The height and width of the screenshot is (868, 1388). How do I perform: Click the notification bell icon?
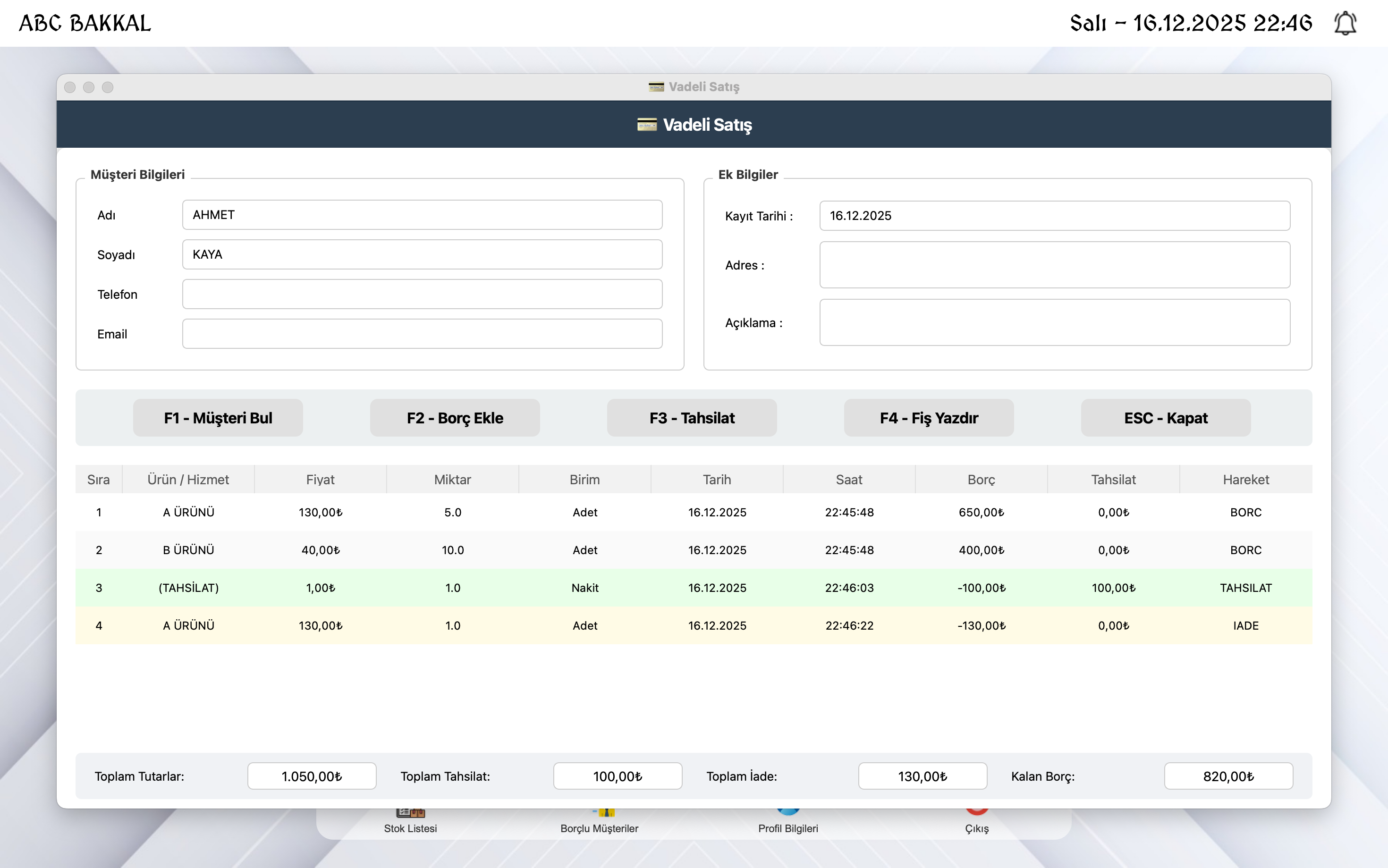tap(1345, 24)
